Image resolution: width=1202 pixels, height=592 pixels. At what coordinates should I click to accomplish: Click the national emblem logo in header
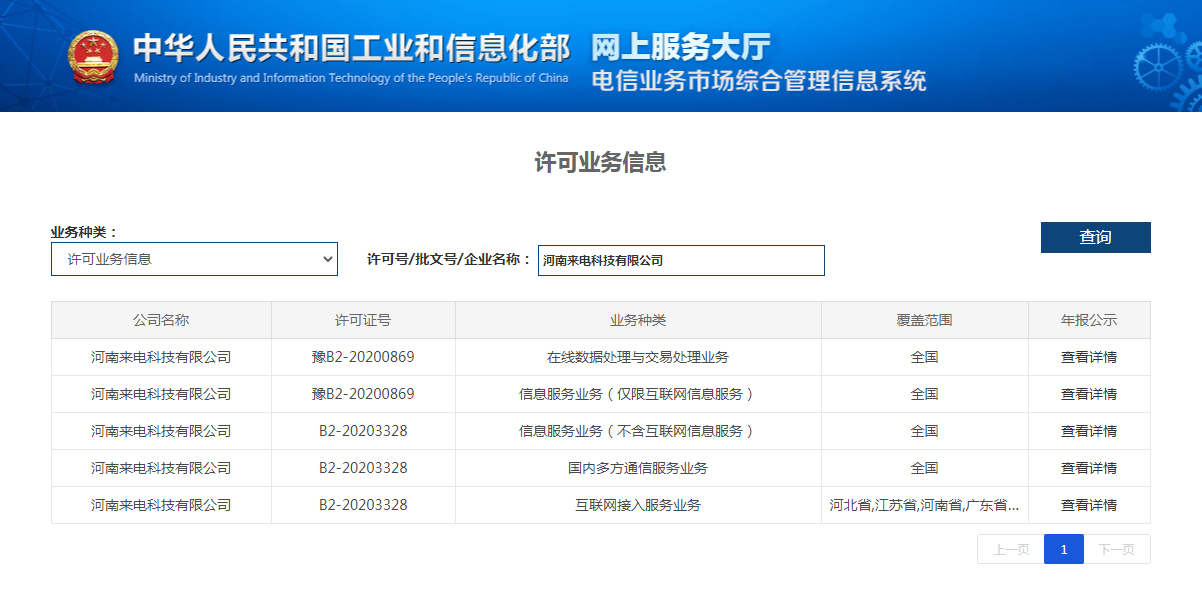tap(93, 59)
